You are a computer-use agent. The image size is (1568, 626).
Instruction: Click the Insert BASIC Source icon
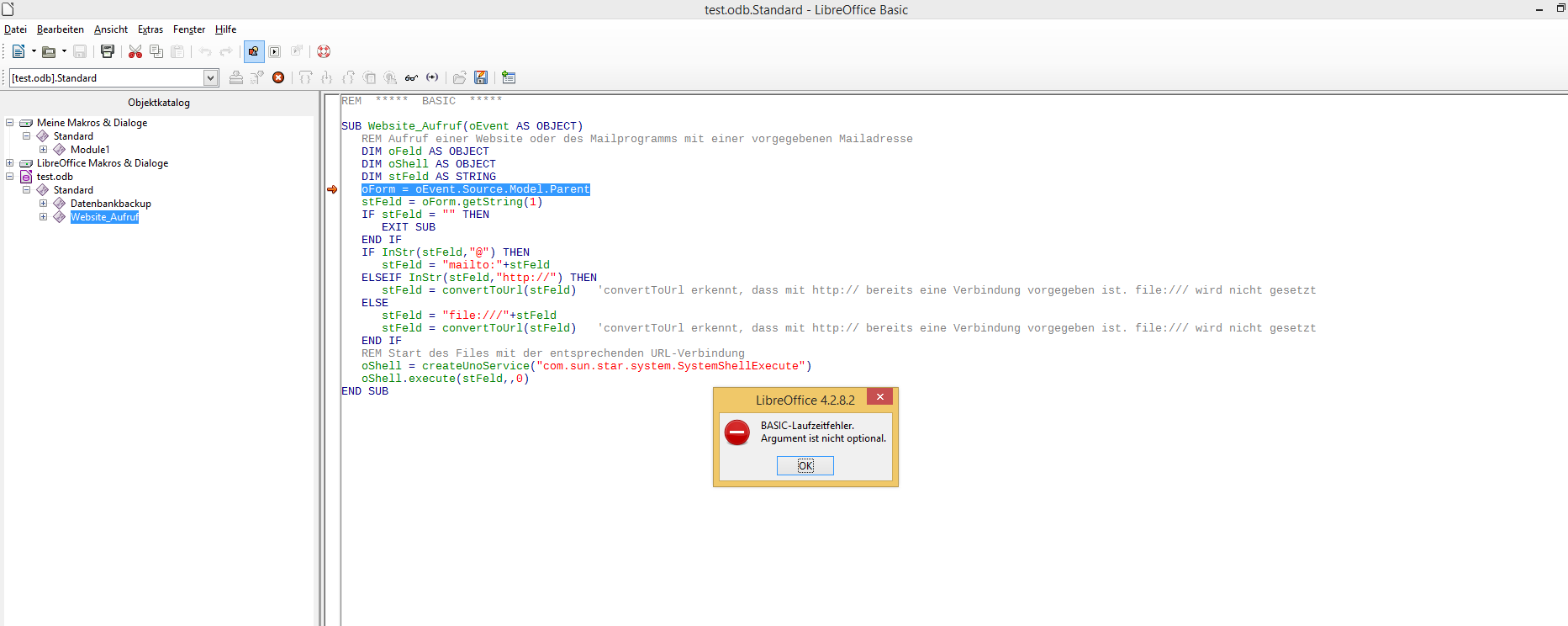coord(460,77)
